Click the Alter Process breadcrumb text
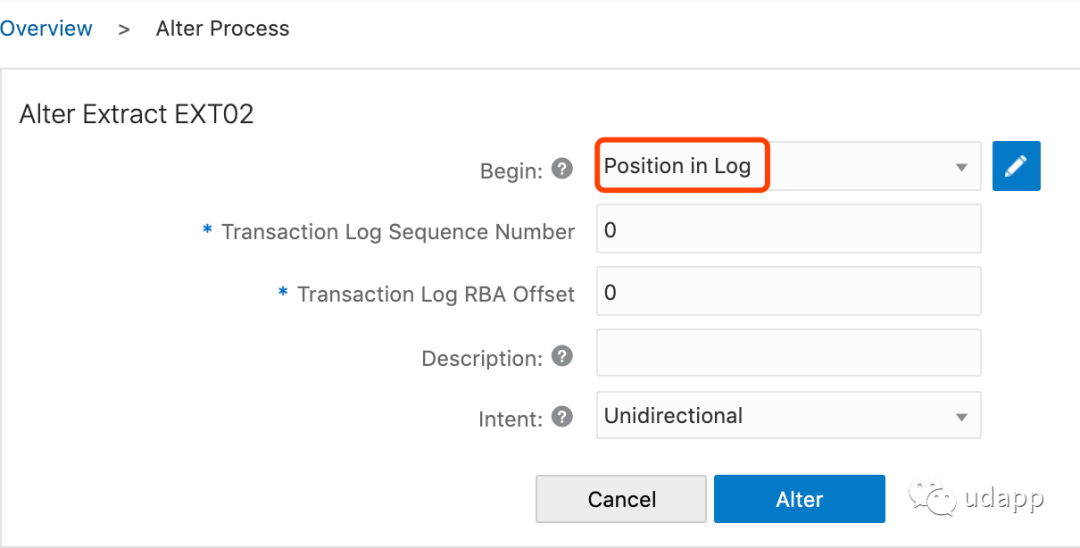1080x548 pixels. (x=222, y=29)
